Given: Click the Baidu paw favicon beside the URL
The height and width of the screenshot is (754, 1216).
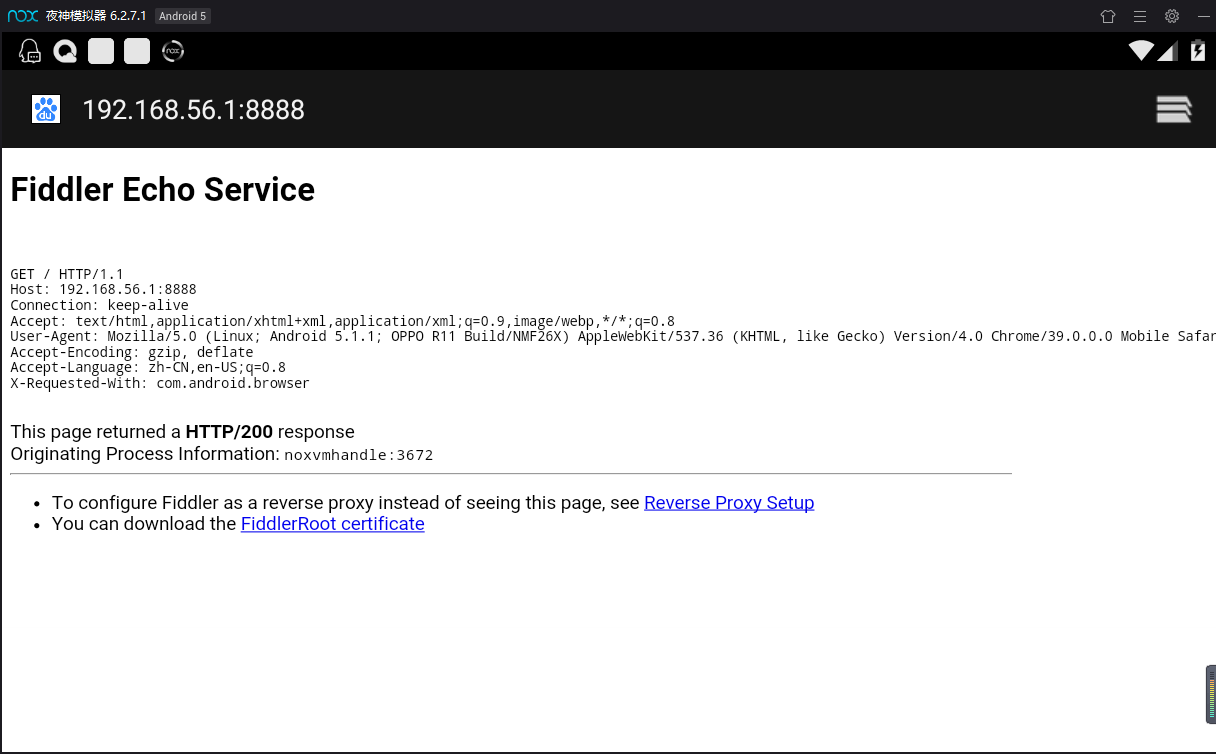Looking at the screenshot, I should [x=46, y=109].
